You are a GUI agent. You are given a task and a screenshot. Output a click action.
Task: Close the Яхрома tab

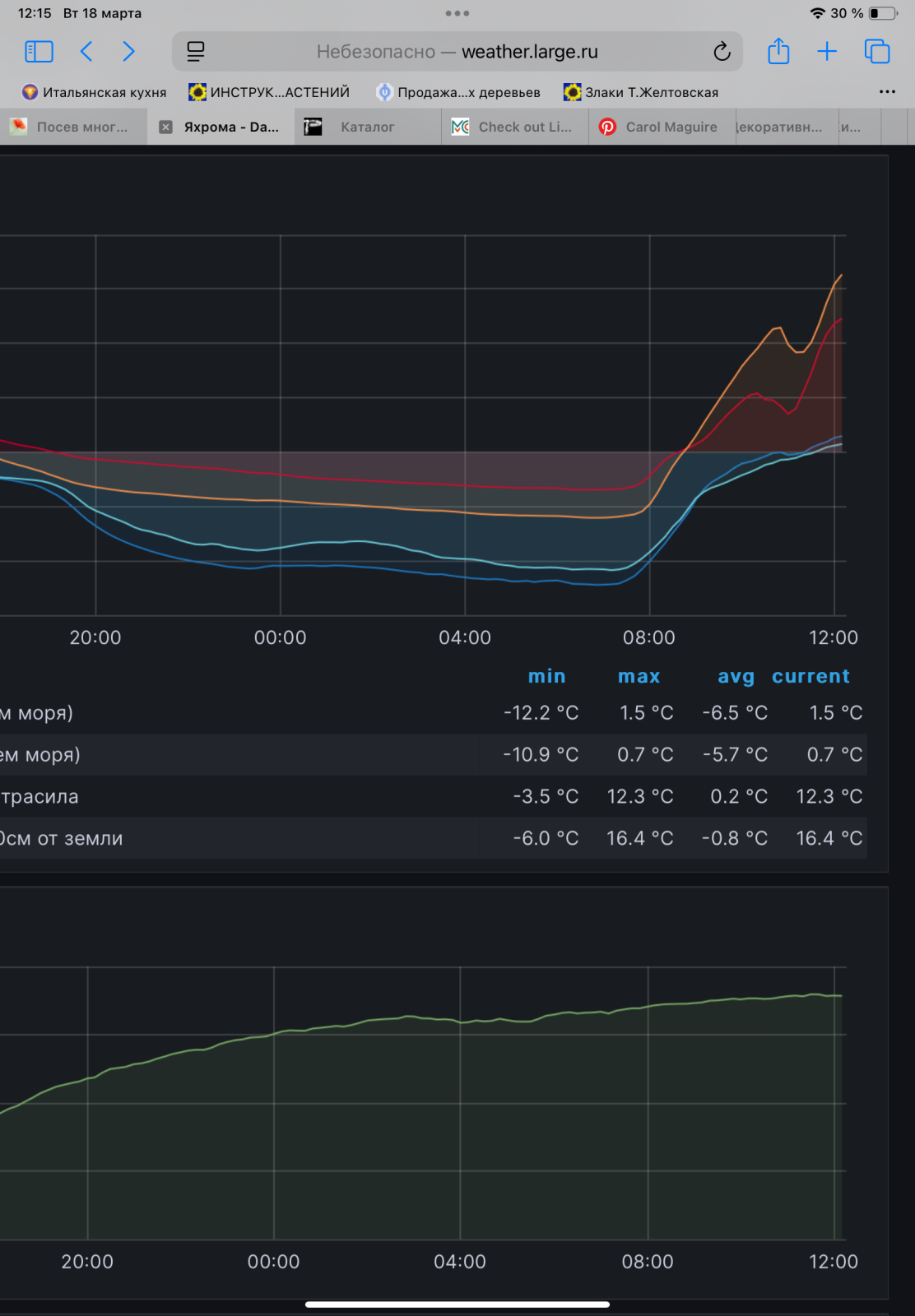pyautogui.click(x=165, y=127)
